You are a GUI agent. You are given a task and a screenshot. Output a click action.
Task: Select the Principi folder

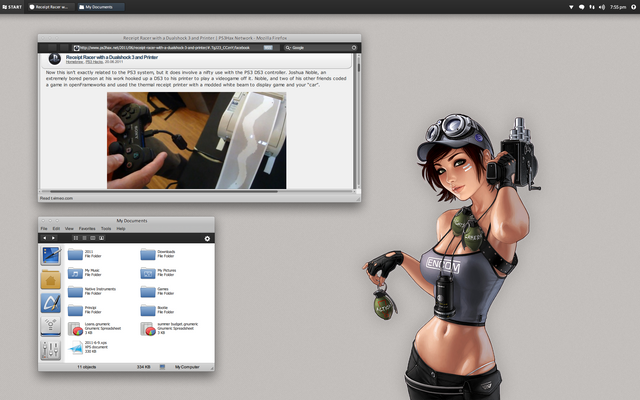click(x=84, y=310)
